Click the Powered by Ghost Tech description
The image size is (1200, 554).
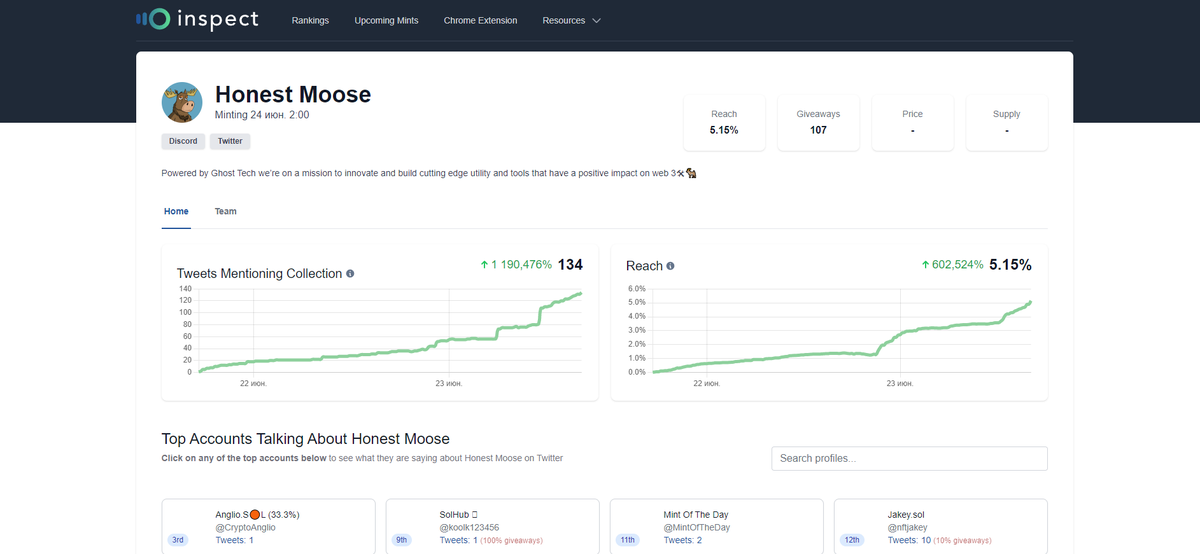[429, 173]
